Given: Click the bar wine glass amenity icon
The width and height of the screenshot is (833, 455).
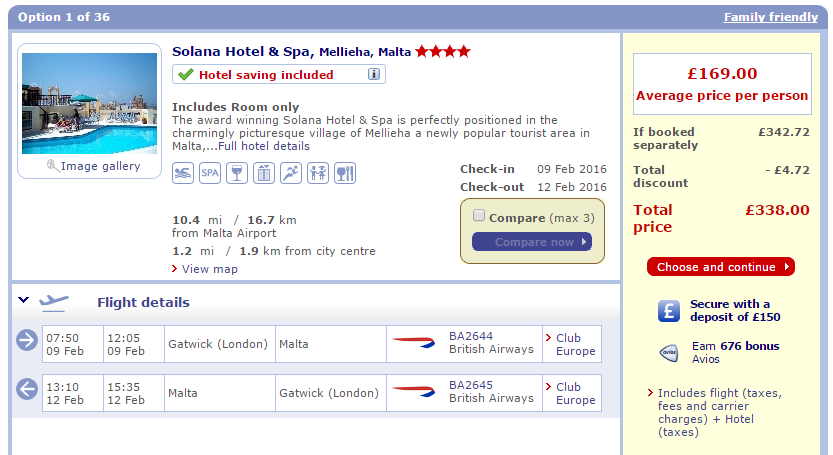Looking at the screenshot, I should click(x=237, y=173).
